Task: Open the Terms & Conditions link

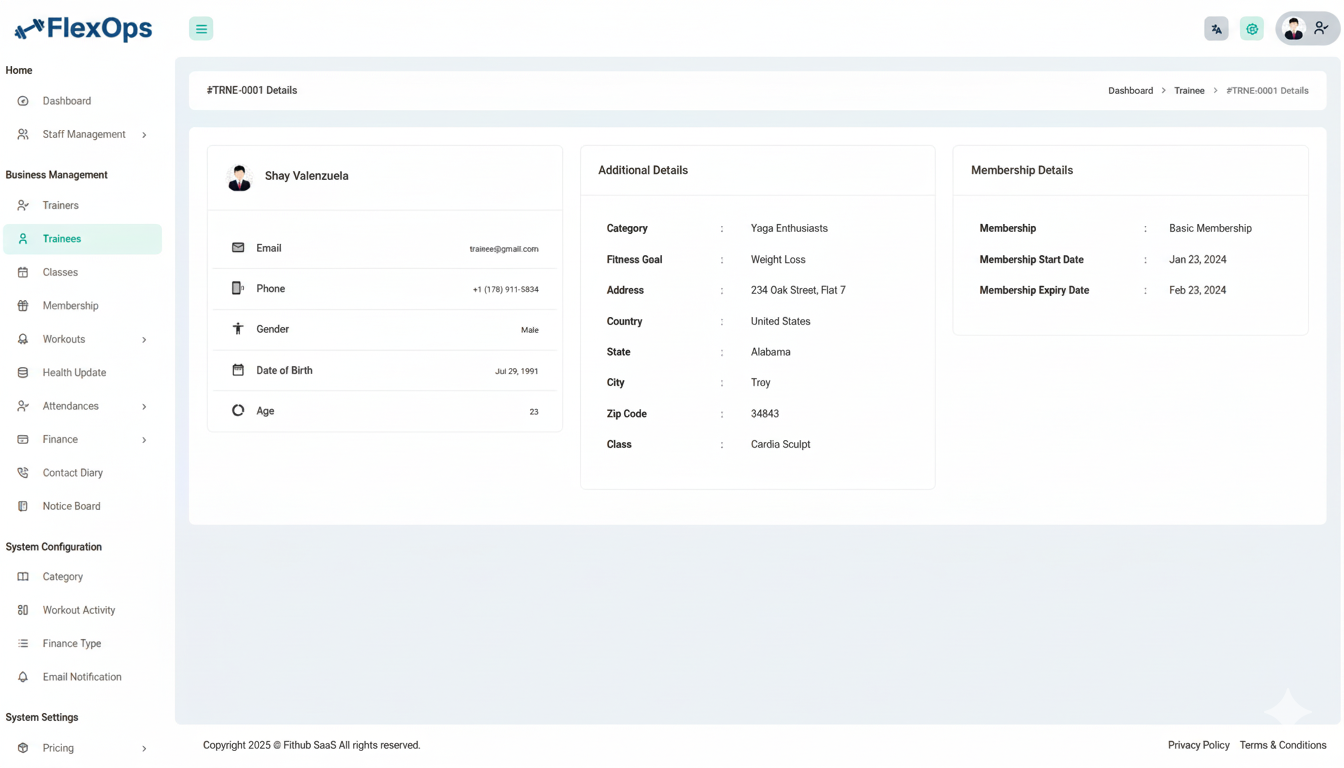Action: pos(1282,745)
